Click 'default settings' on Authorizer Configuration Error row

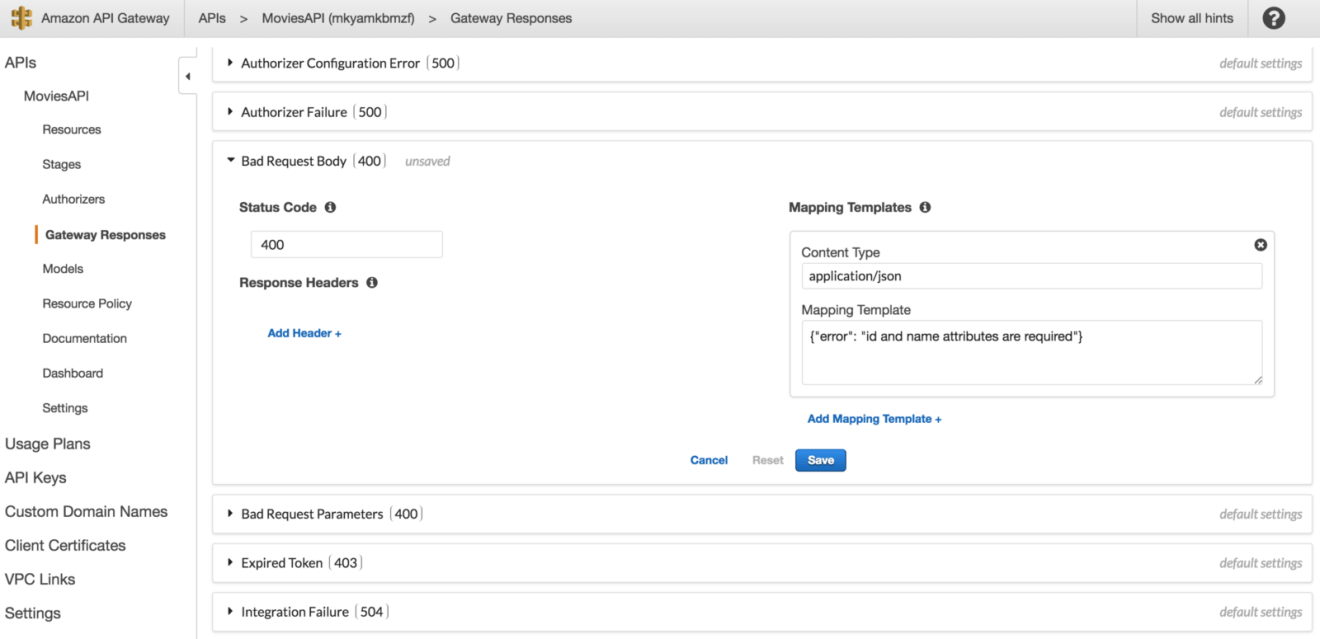(x=1261, y=63)
